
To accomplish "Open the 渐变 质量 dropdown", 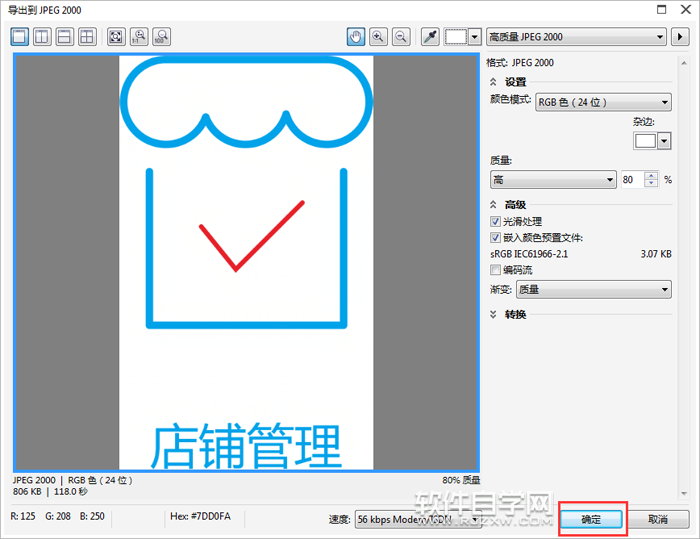I will click(x=594, y=289).
